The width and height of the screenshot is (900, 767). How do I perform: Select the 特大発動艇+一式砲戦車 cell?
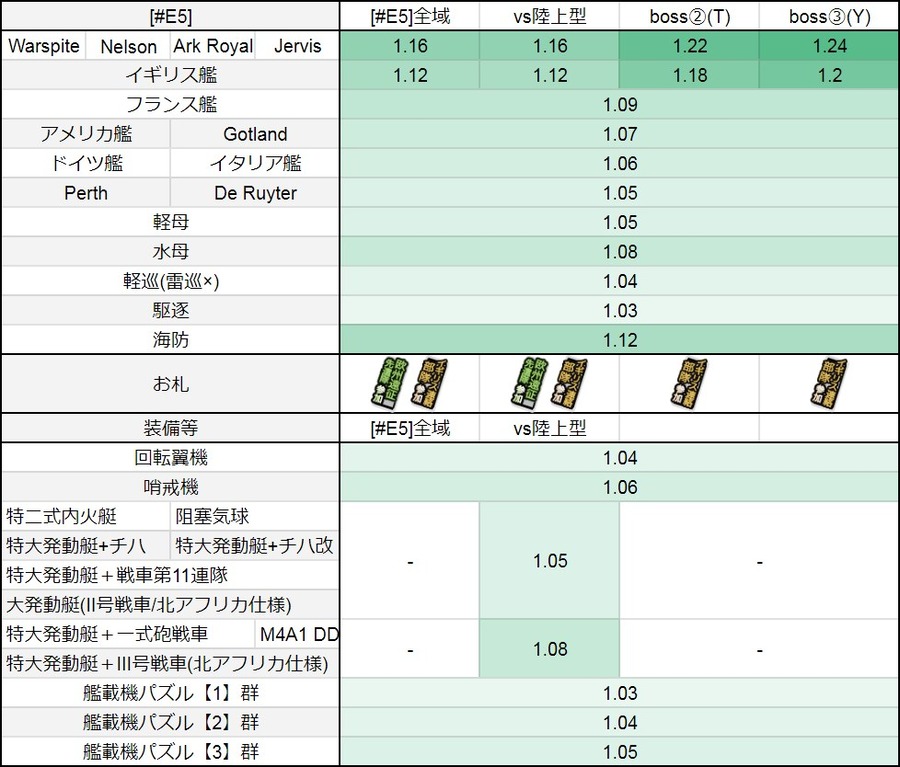click(128, 634)
